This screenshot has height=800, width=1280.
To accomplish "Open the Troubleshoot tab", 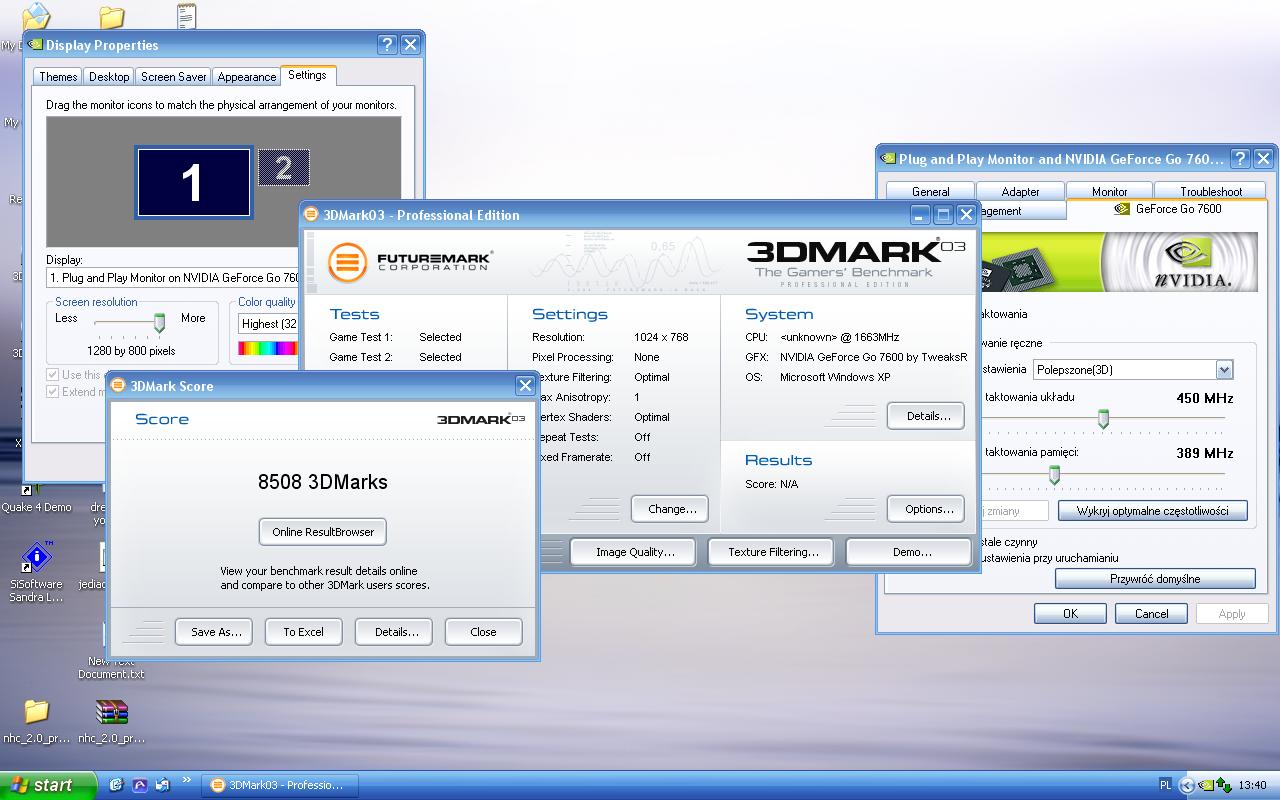I will (1211, 191).
